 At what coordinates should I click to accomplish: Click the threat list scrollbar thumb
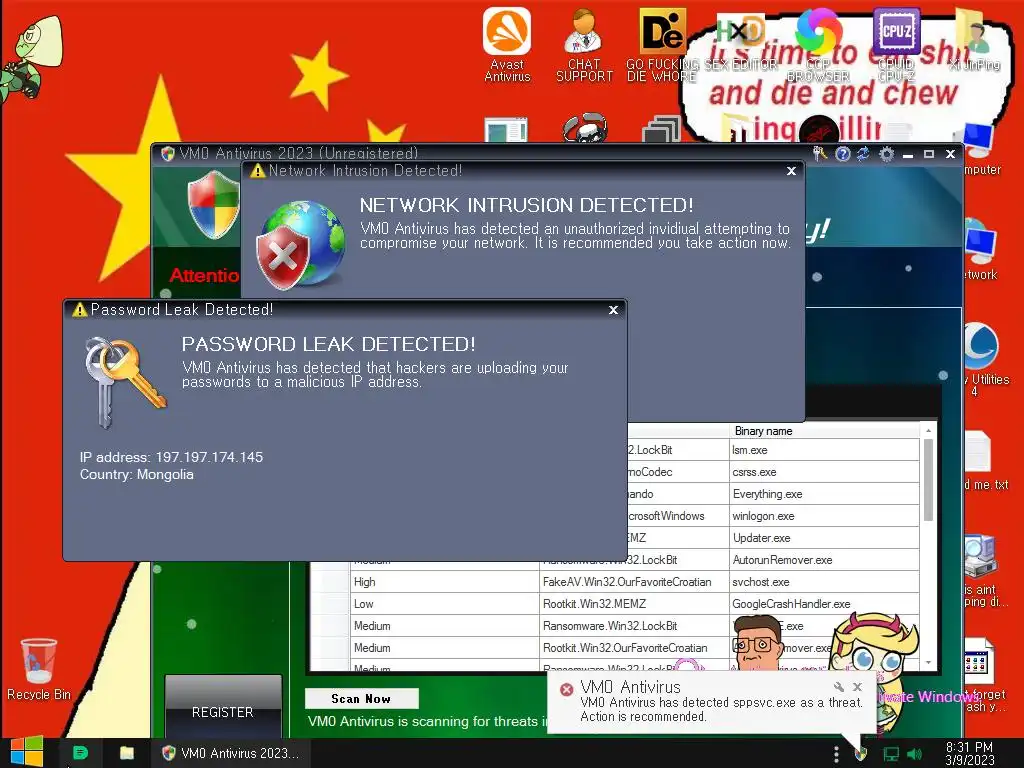point(928,480)
